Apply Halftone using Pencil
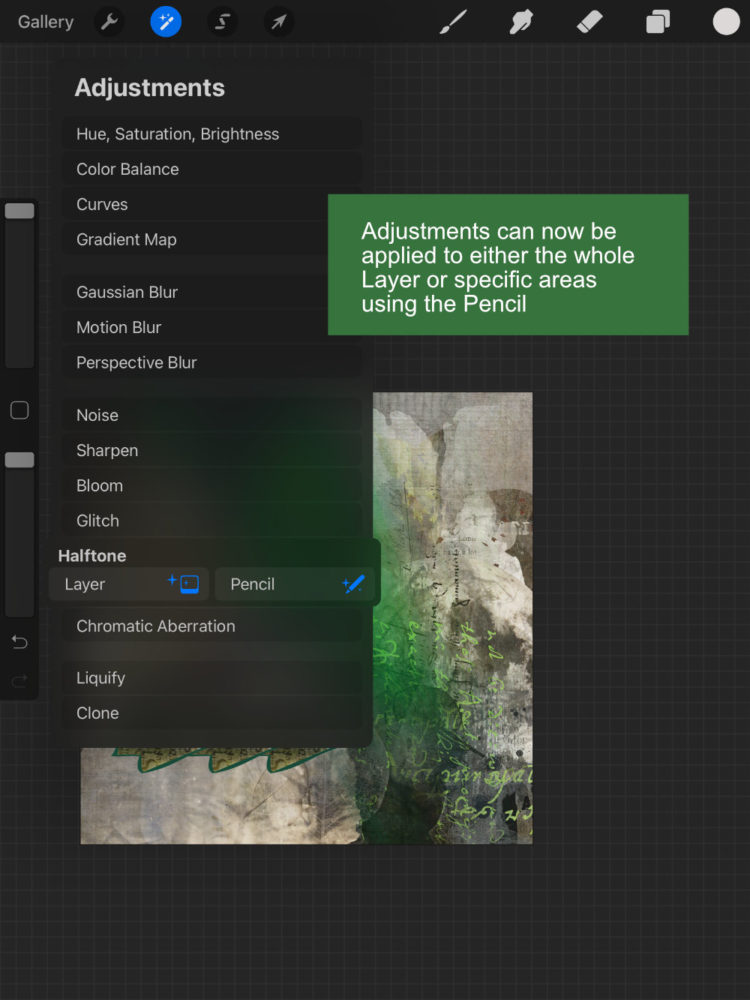The height and width of the screenshot is (1000, 750). click(295, 584)
